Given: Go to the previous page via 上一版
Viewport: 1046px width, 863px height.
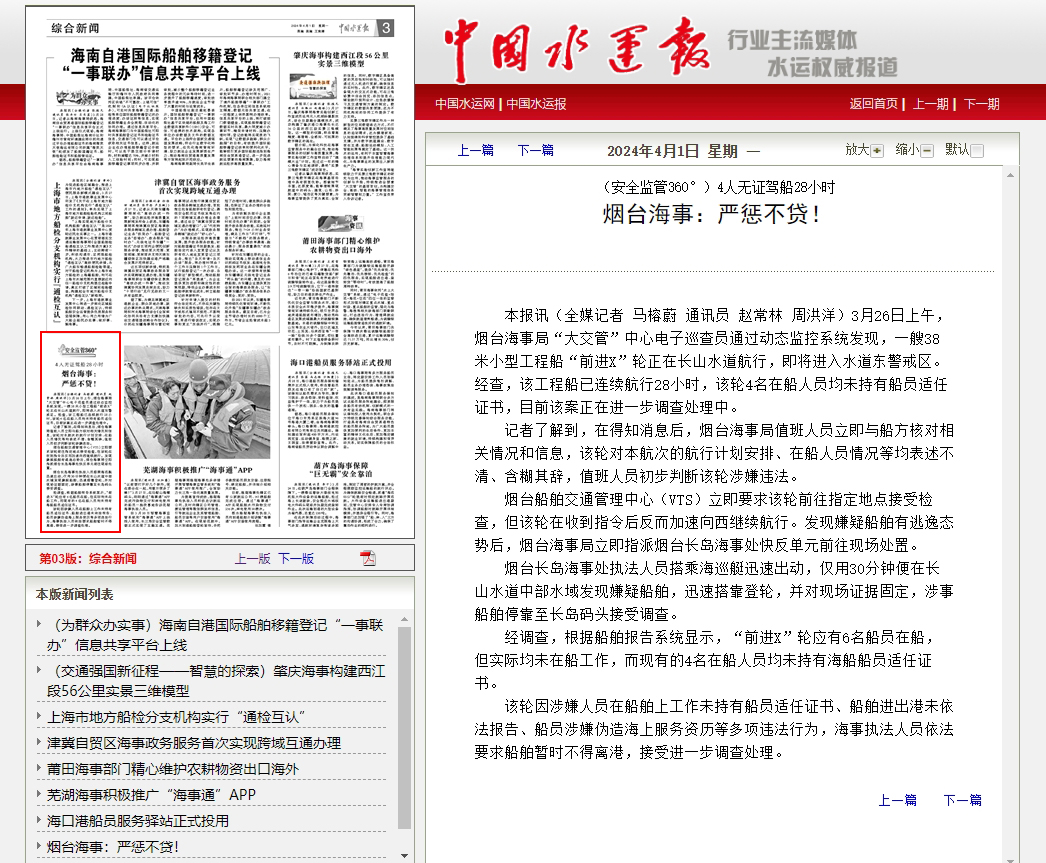Looking at the screenshot, I should click(x=252, y=559).
